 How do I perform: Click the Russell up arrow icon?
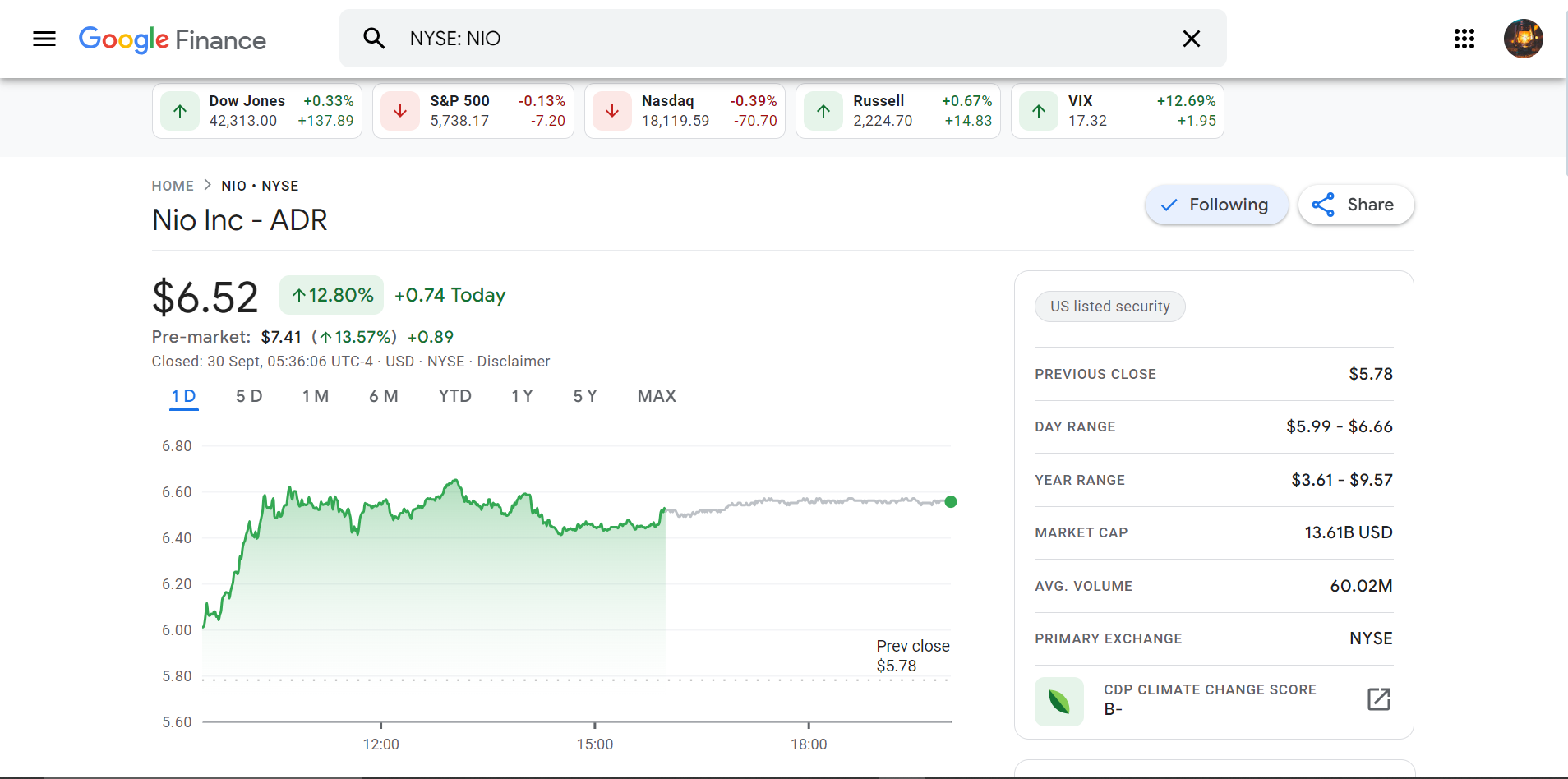[x=823, y=111]
